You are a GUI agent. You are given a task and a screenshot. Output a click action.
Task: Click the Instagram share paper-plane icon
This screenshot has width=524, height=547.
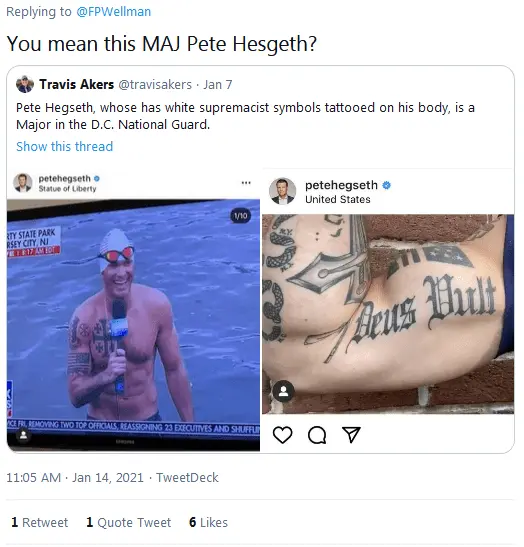(351, 435)
